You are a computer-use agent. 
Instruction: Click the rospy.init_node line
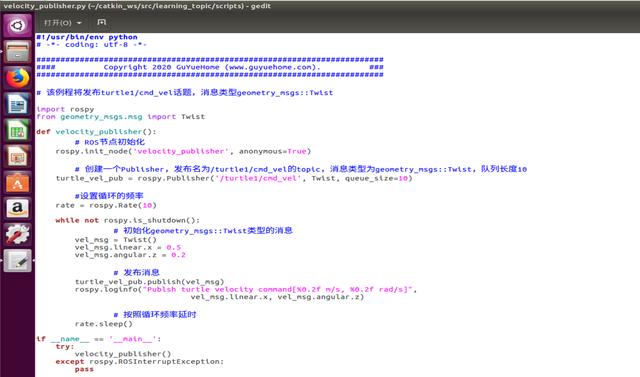pos(183,151)
